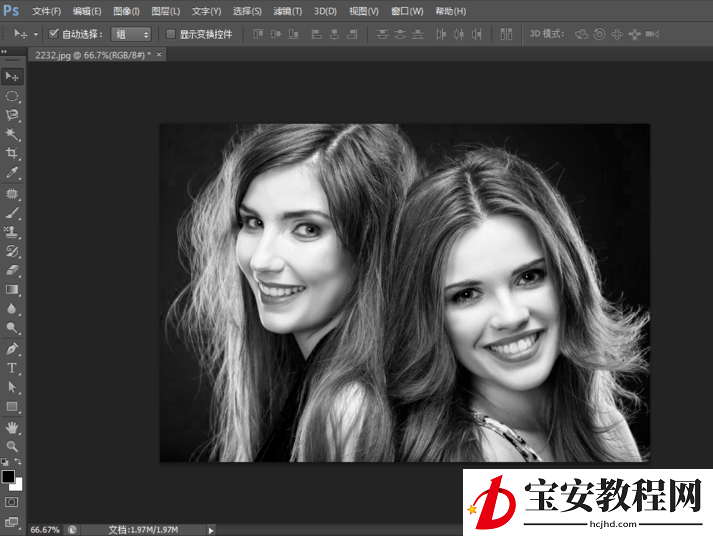The width and height of the screenshot is (713, 536).
Task: Click the Auto-Align Layers button
Action: point(506,34)
